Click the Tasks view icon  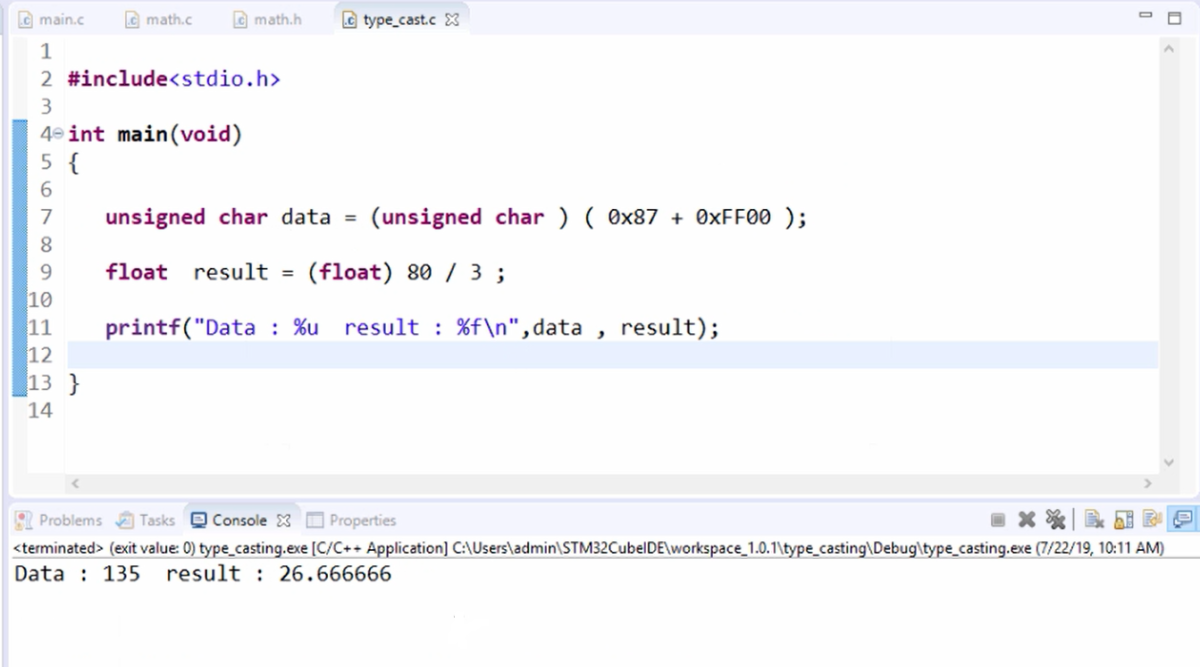124,519
